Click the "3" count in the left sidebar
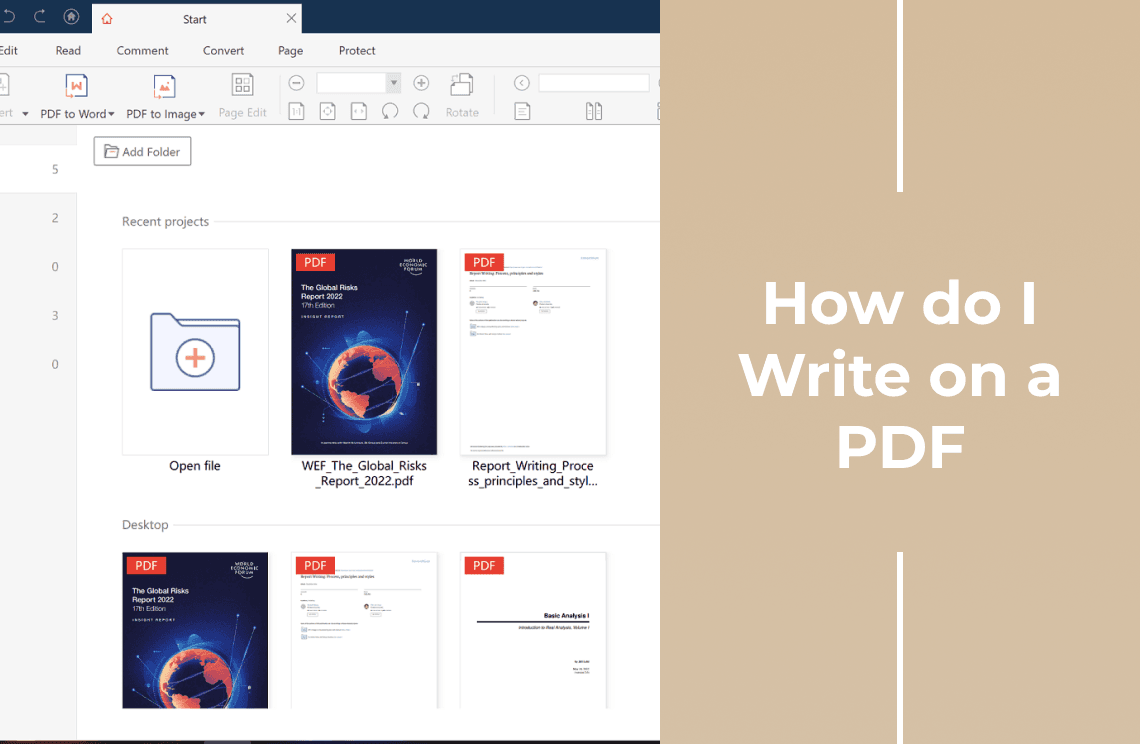This screenshot has height=744, width=1140. 55,316
